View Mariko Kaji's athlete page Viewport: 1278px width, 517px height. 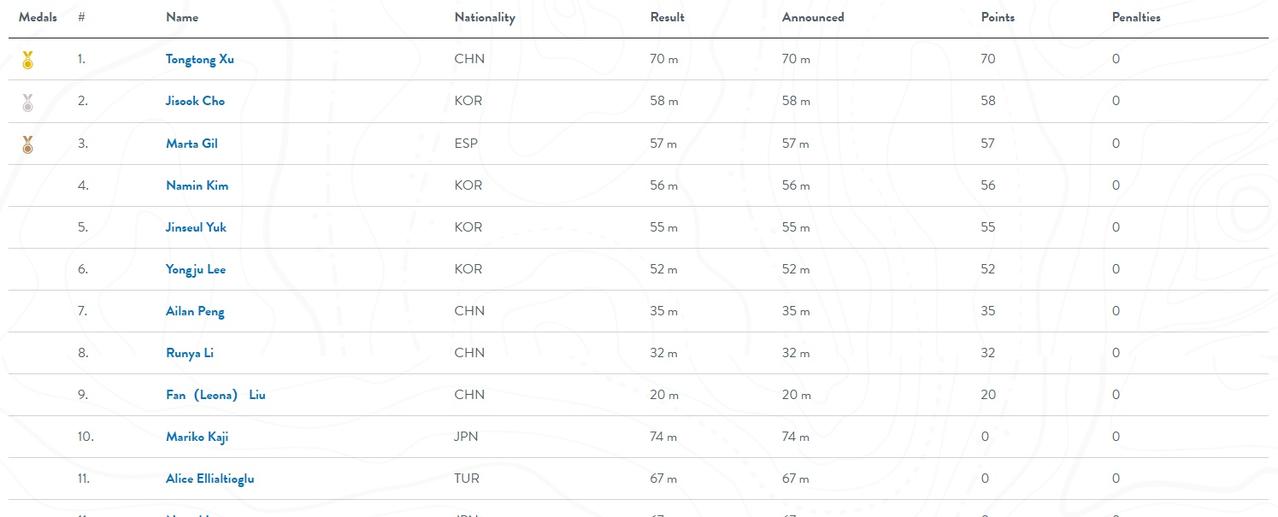coord(197,437)
